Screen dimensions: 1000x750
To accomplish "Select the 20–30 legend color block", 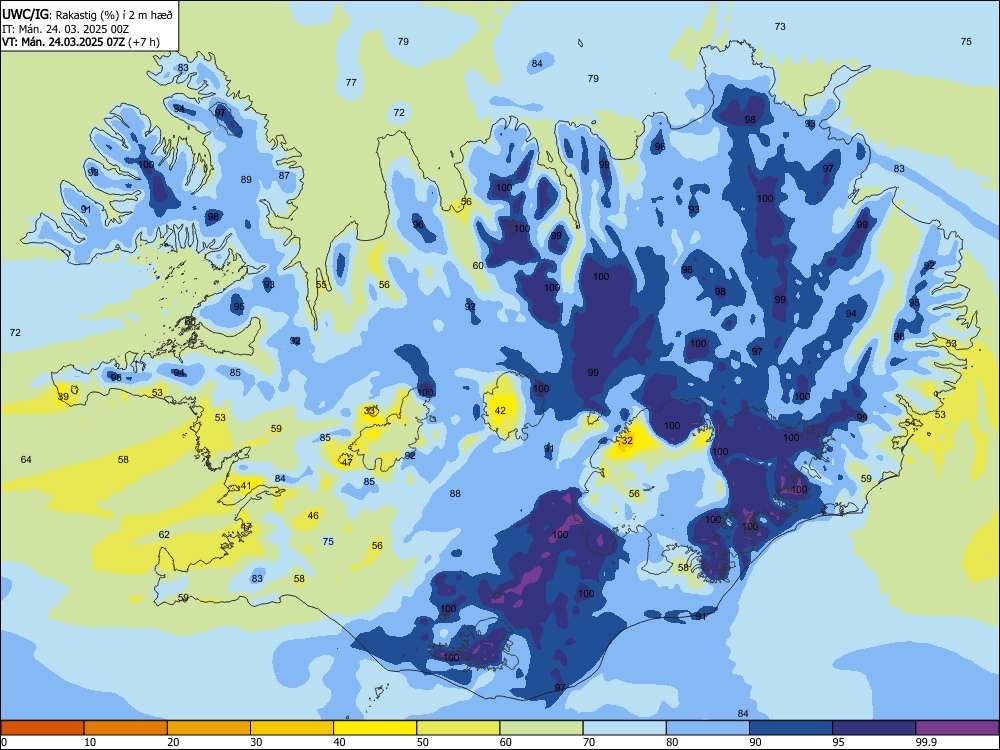I will pos(209,728).
